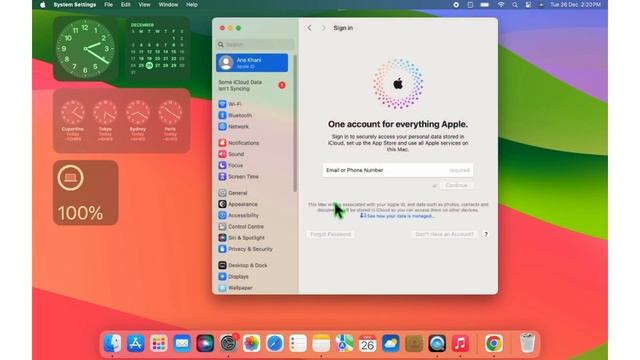Image resolution: width=640 pixels, height=360 pixels.
Task: Open the View menu
Action: pyautogui.click(x=144, y=5)
